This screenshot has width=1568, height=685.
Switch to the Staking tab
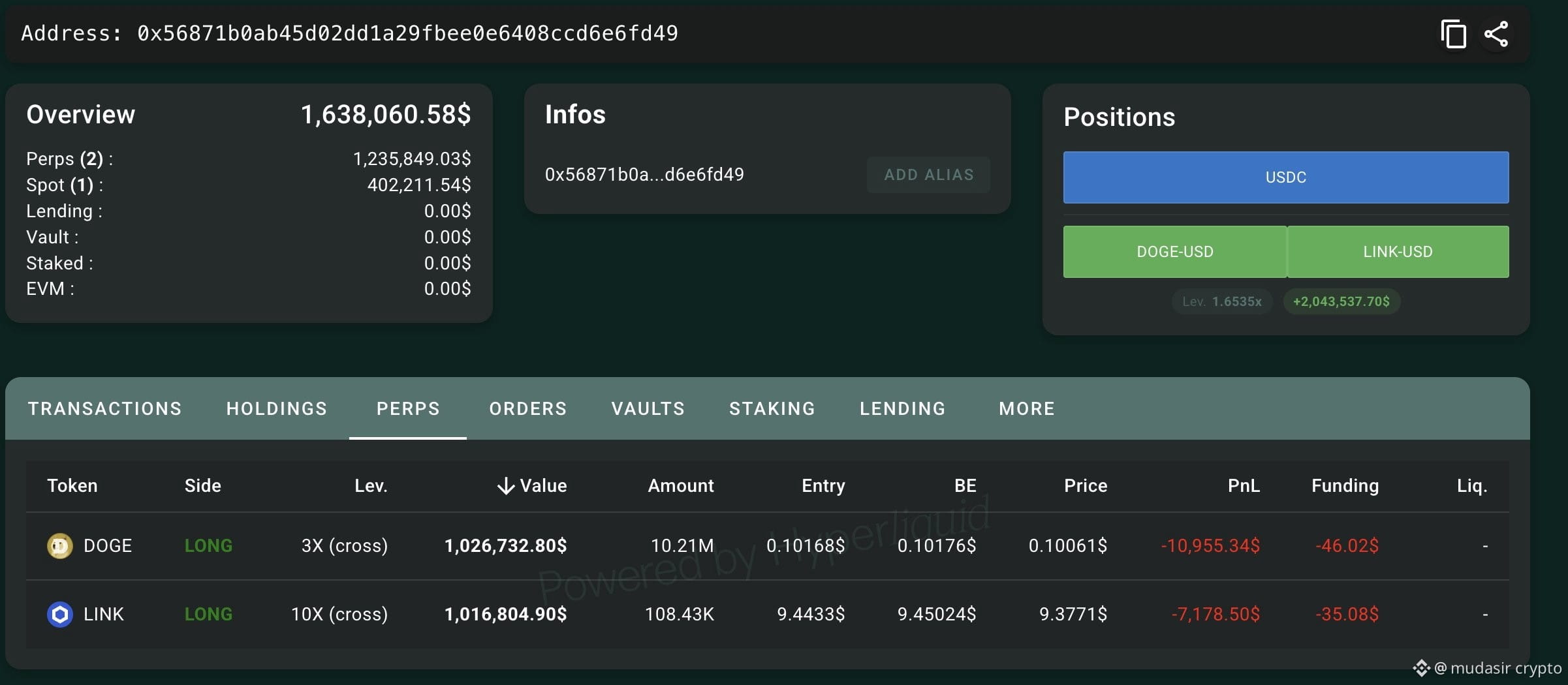[x=772, y=408]
